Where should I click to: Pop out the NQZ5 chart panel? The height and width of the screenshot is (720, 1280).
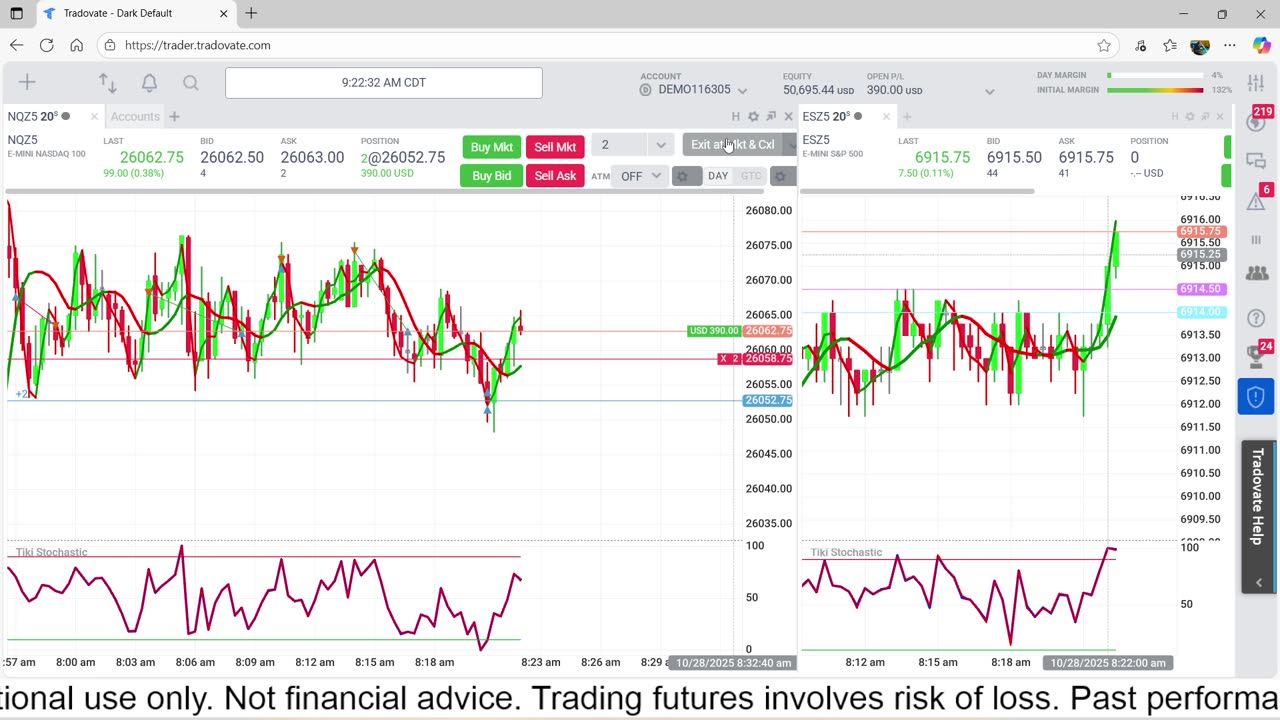(x=771, y=117)
